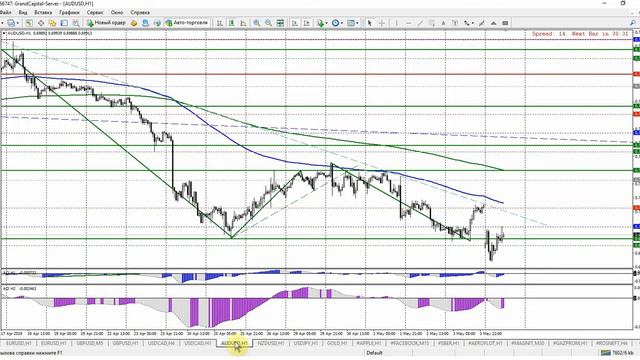Switch to the #SBER,H1 chart tab

(448, 343)
